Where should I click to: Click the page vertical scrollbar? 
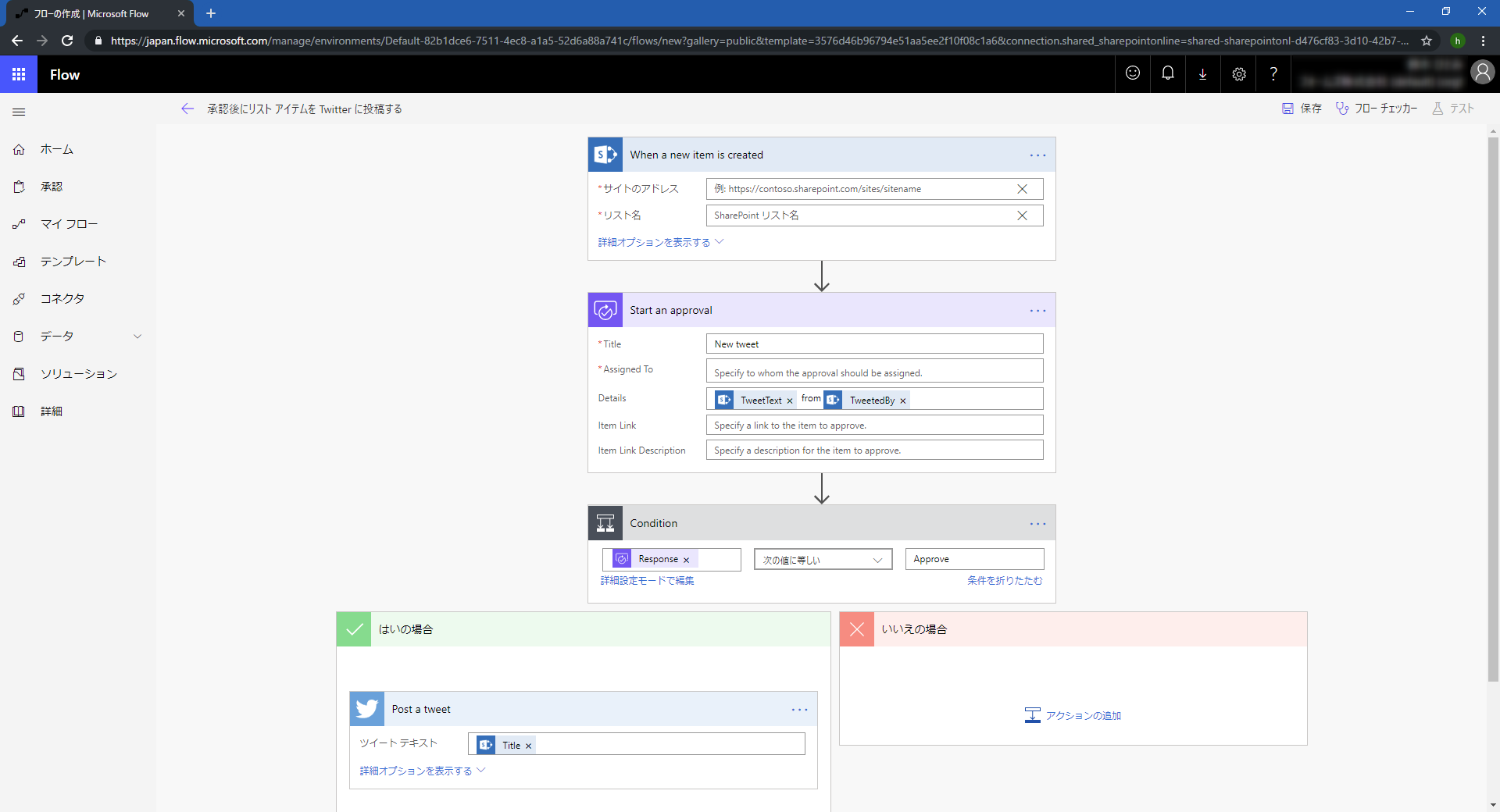[1493, 409]
